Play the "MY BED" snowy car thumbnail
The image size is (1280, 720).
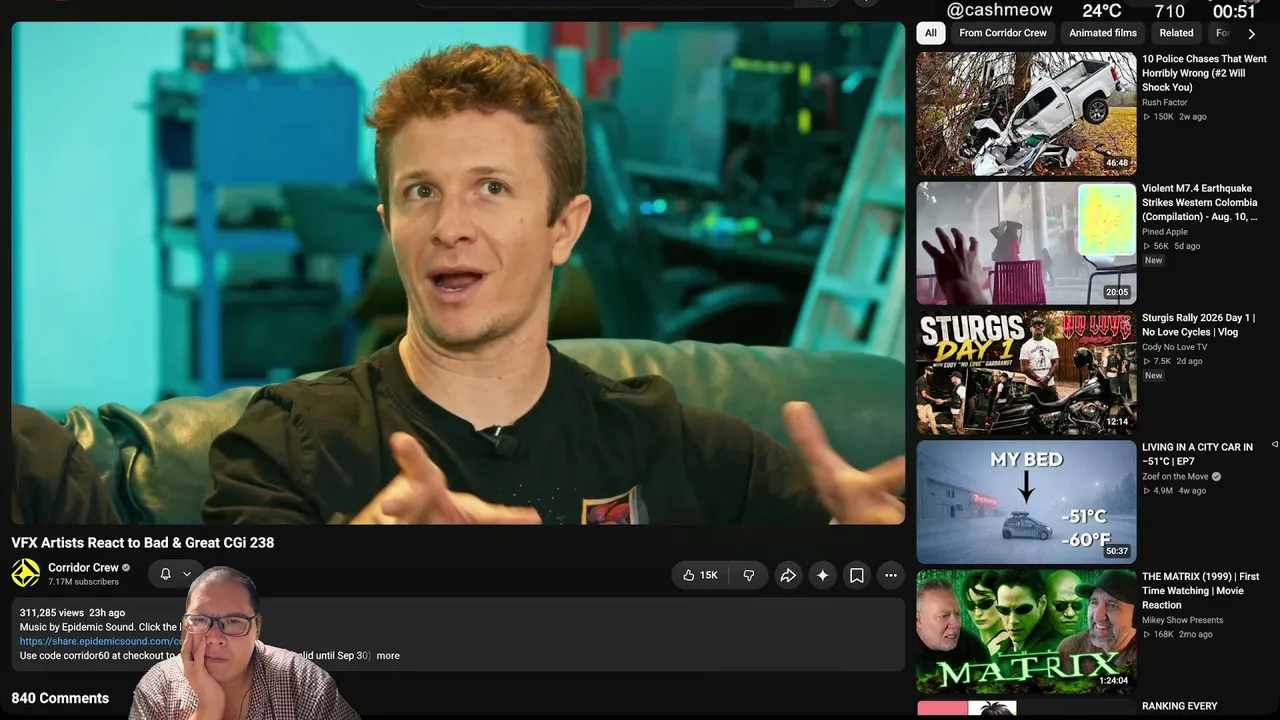(1026, 502)
